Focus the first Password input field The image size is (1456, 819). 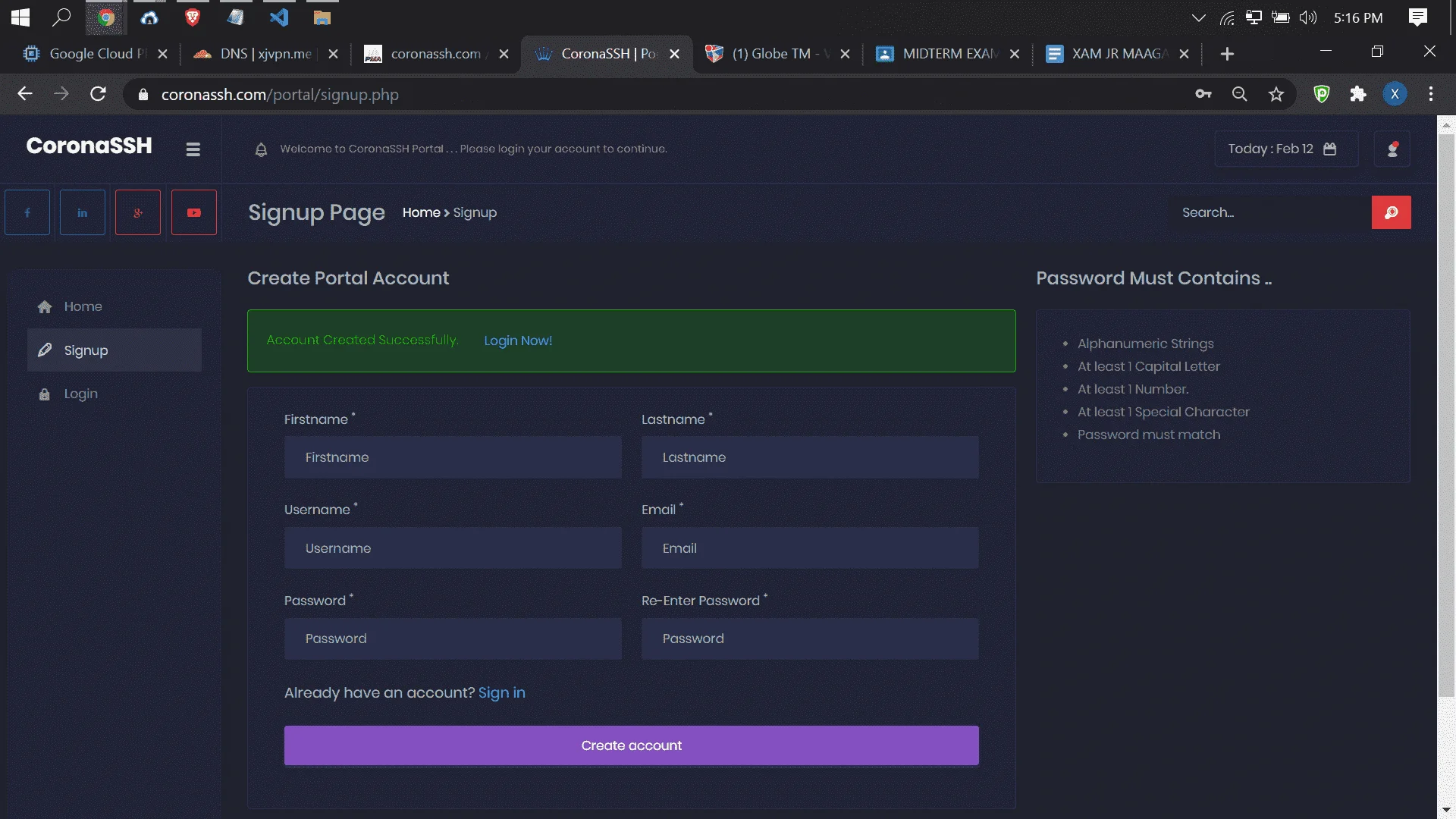click(453, 639)
